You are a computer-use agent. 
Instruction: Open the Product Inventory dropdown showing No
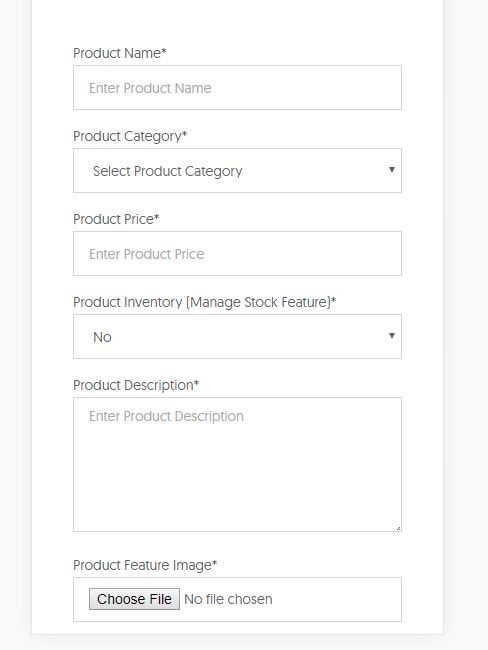click(237, 336)
